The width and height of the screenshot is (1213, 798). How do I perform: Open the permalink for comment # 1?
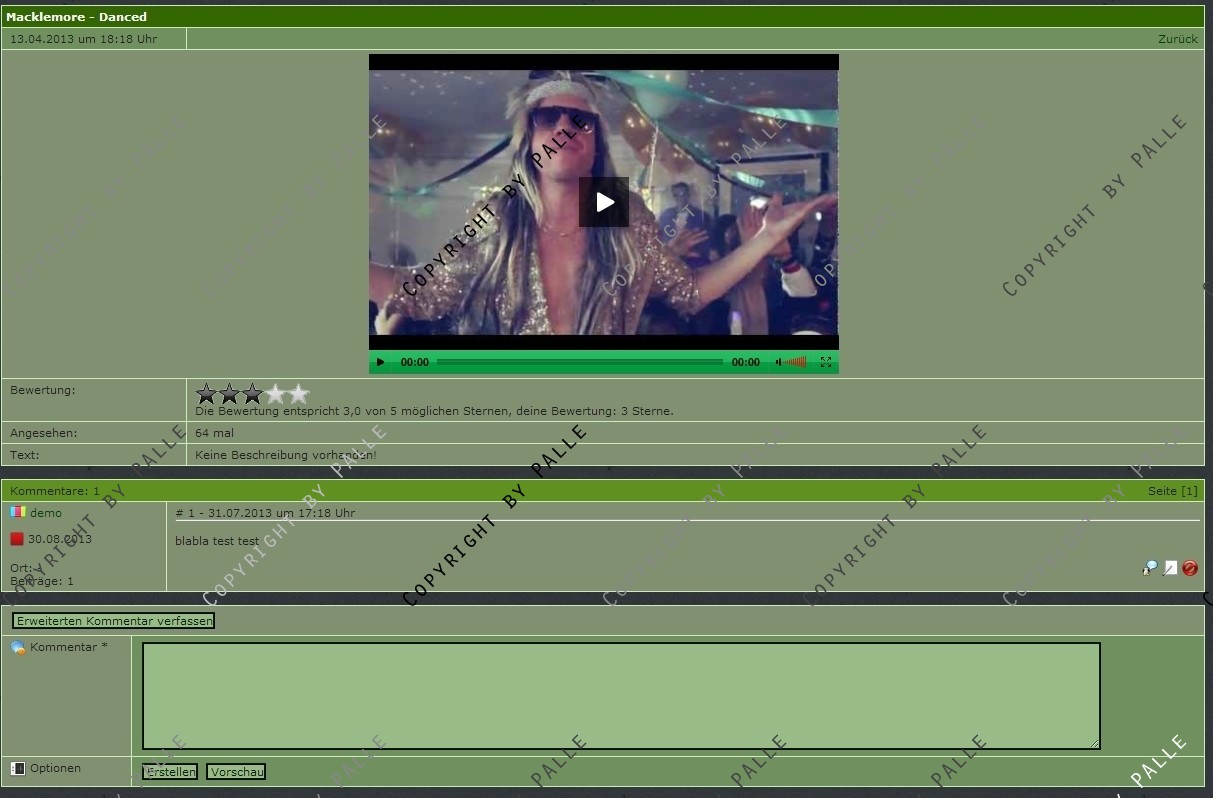[x=185, y=513]
